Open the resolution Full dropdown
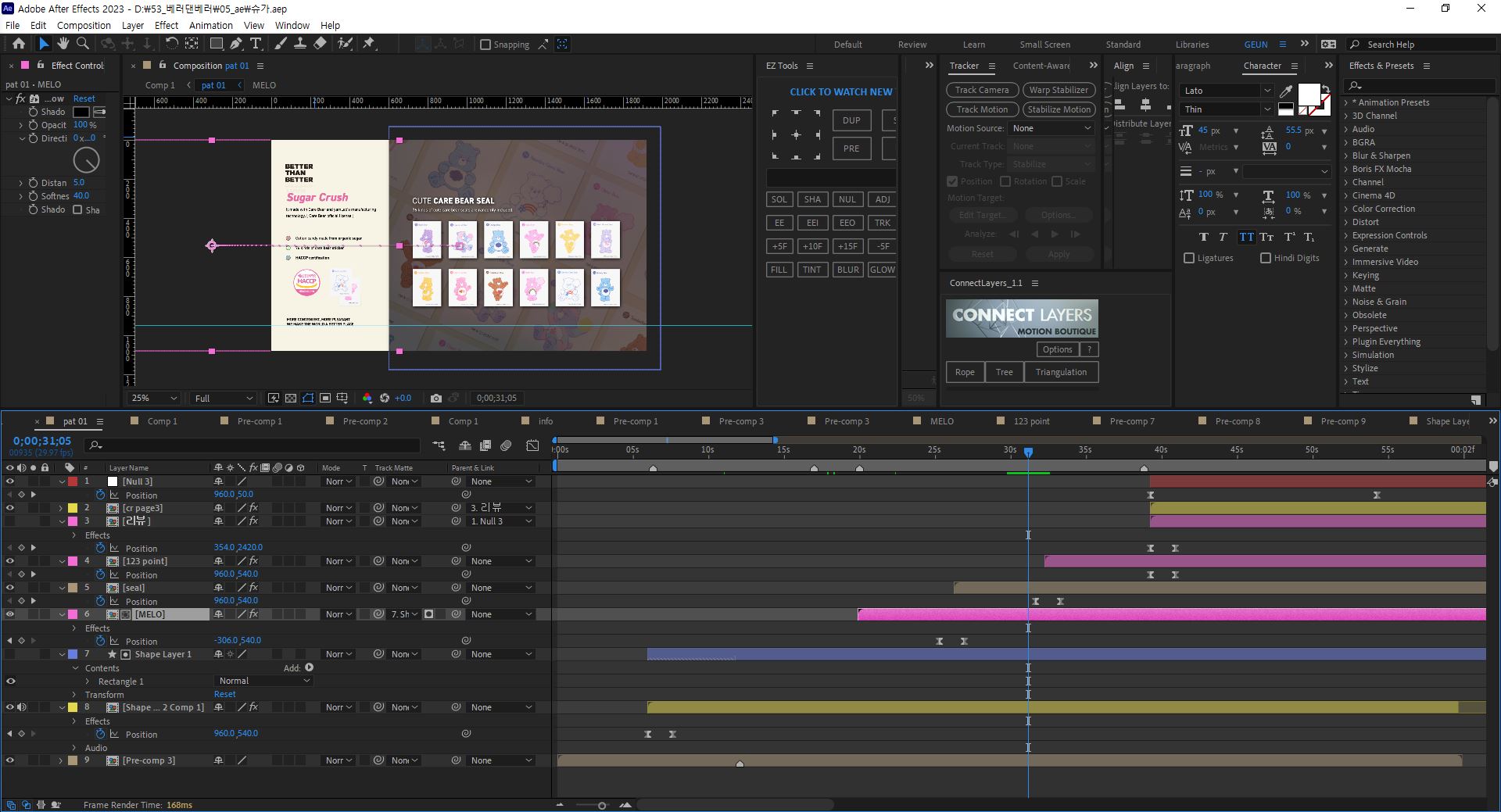 click(224, 398)
